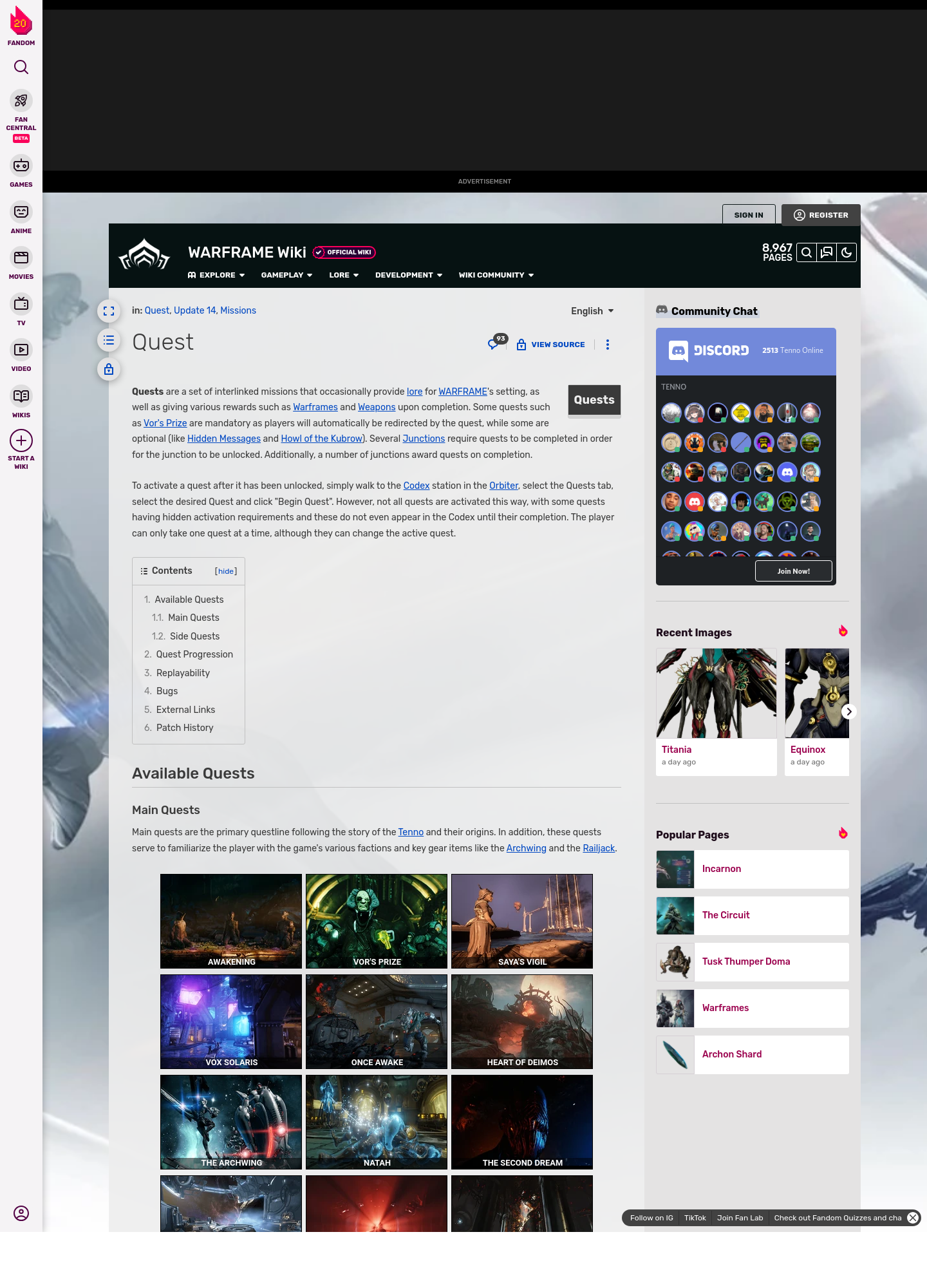
Task: Expand the Lore menu
Action: click(344, 275)
